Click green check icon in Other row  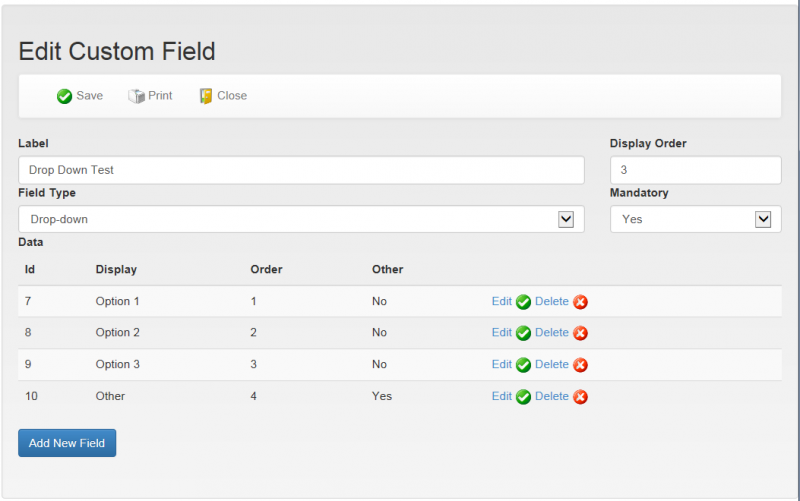pyautogui.click(x=523, y=396)
